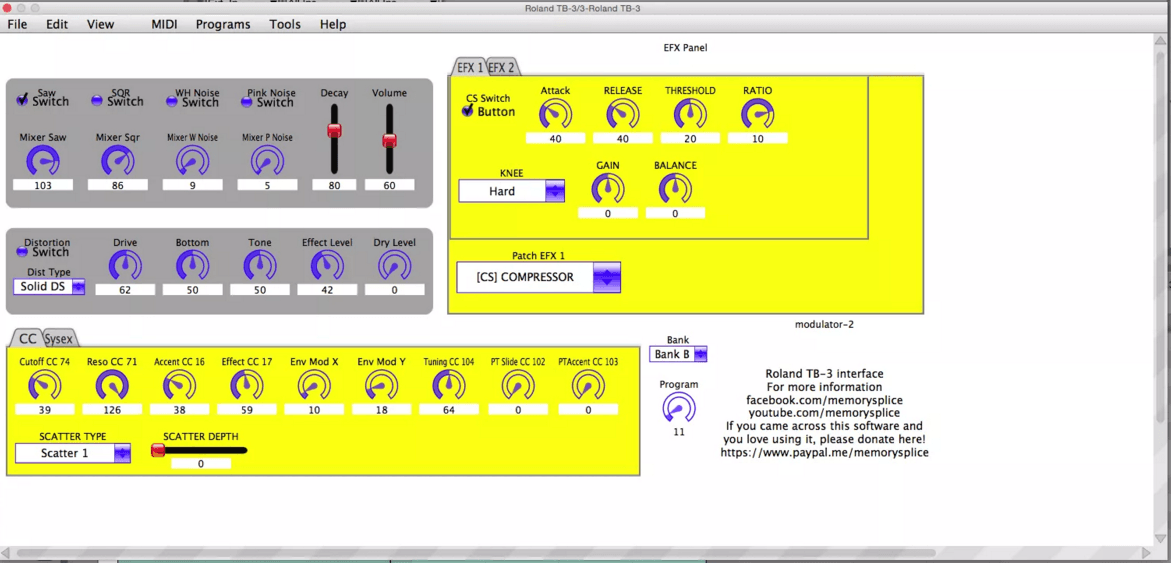Click the Effect CC 17 knob
Viewport: 1171px width, 563px height.
246,386
